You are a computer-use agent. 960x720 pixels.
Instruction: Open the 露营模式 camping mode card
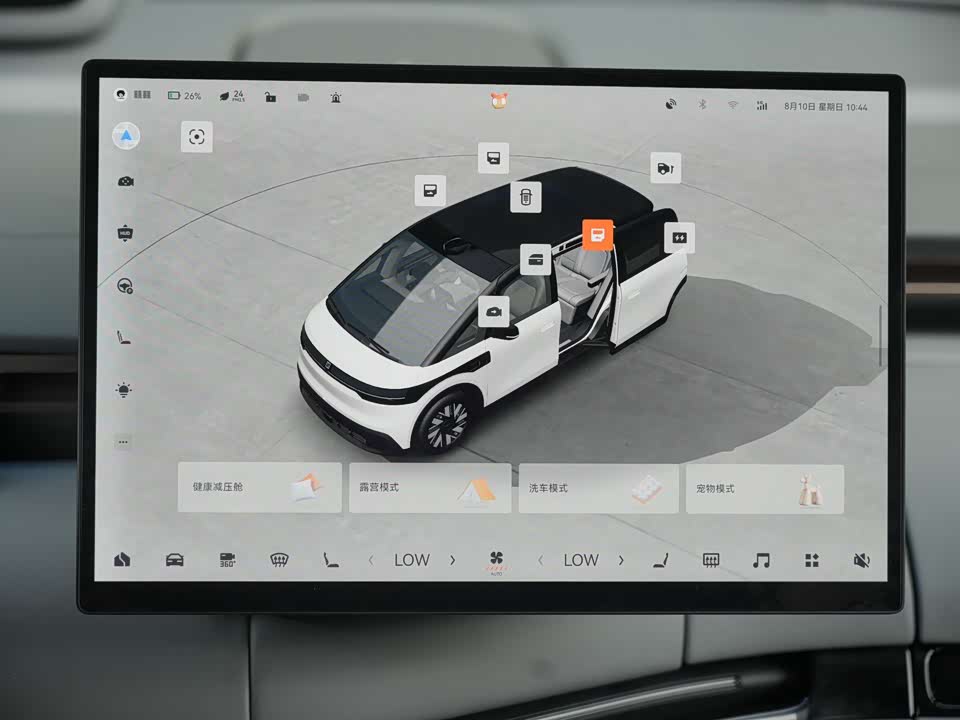[430, 488]
